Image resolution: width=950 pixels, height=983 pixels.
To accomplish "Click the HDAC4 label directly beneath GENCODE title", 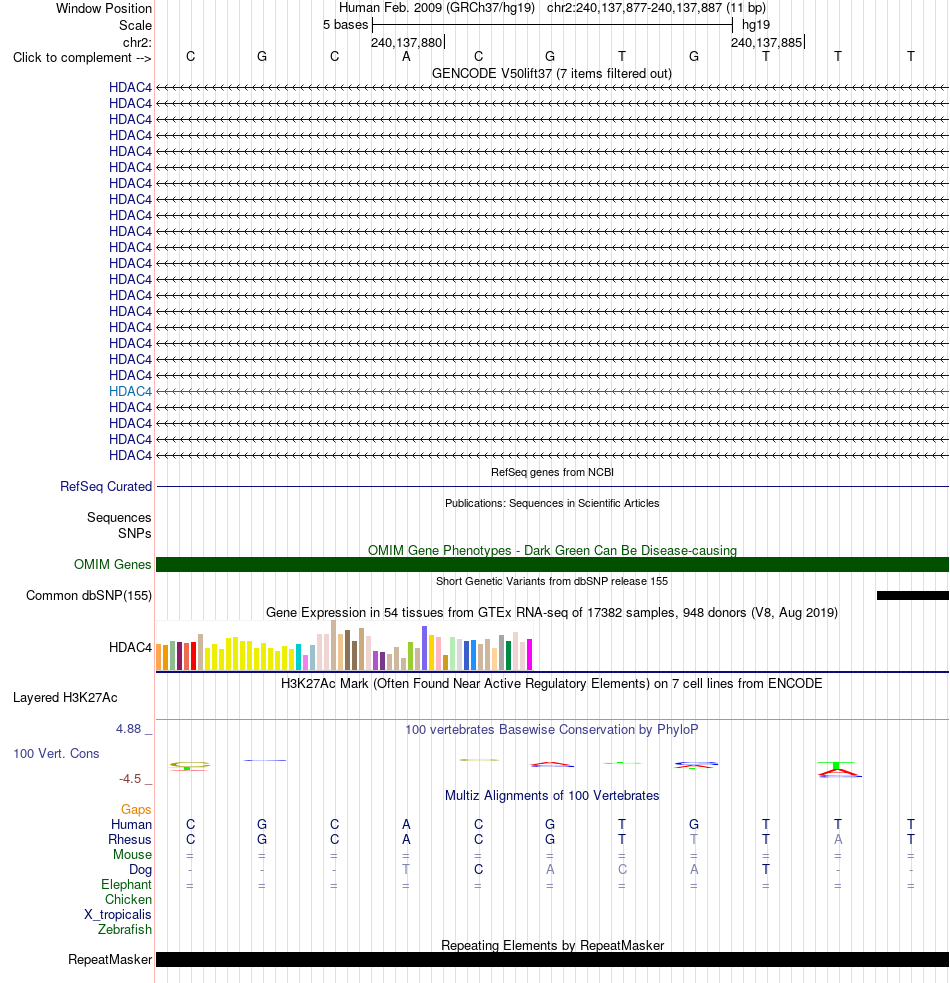I will pyautogui.click(x=130, y=87).
